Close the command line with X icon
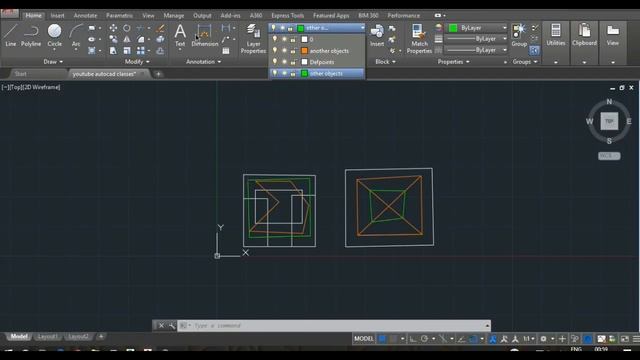 161,325
